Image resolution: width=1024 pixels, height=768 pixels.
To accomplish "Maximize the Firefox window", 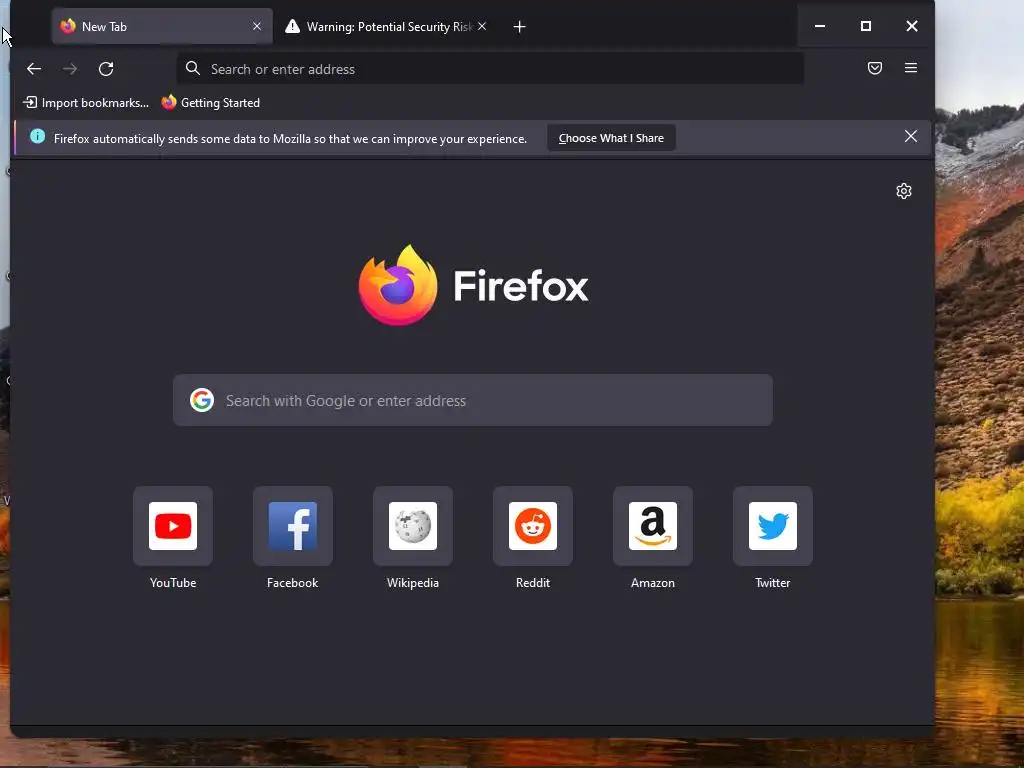I will pyautogui.click(x=865, y=26).
